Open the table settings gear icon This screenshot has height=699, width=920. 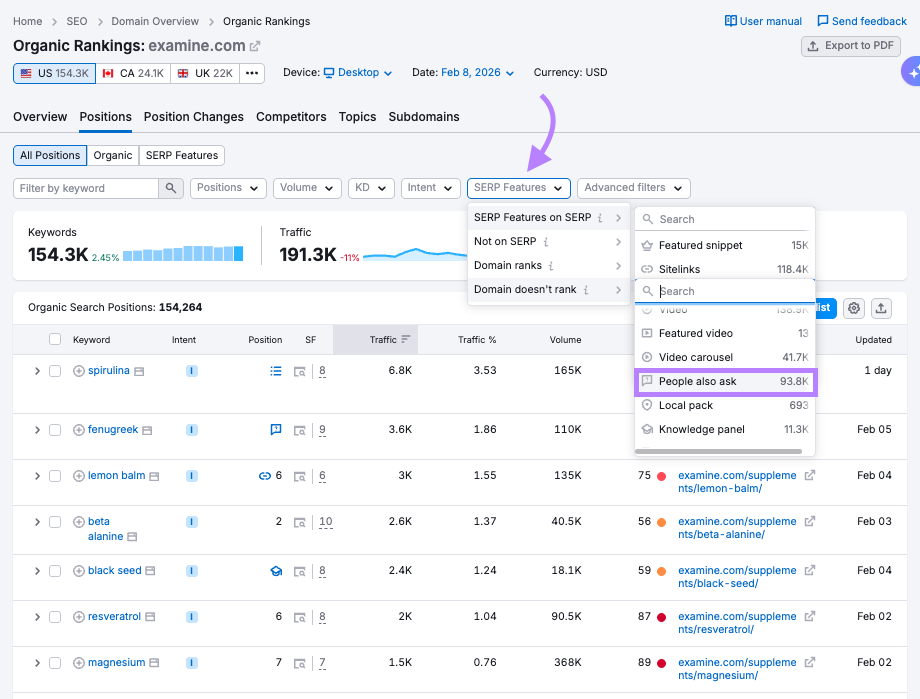tap(853, 309)
